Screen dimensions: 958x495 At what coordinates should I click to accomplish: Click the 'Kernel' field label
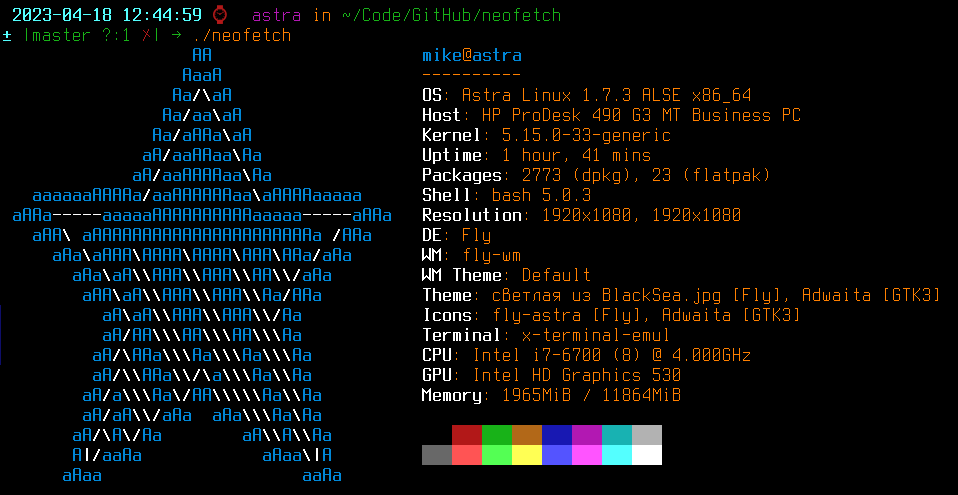click(452, 135)
